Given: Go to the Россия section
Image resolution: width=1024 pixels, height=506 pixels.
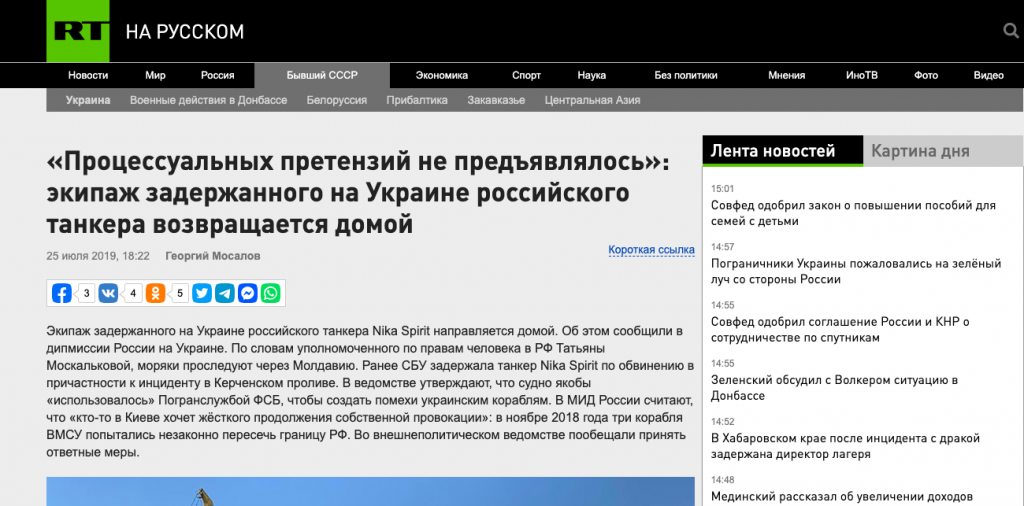Looking at the screenshot, I should tap(217, 75).
